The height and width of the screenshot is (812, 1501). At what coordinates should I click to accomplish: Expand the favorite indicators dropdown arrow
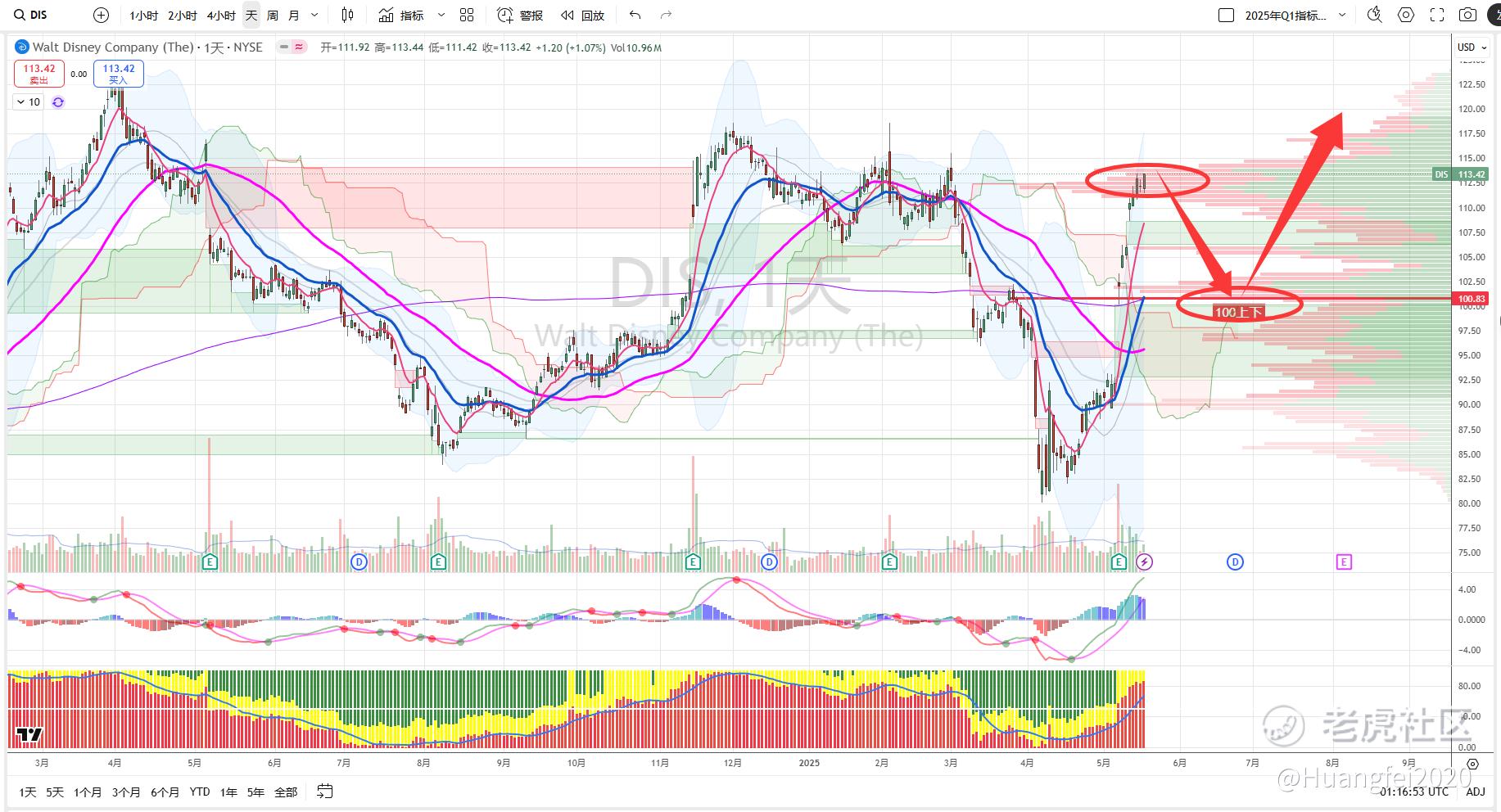pos(441,15)
